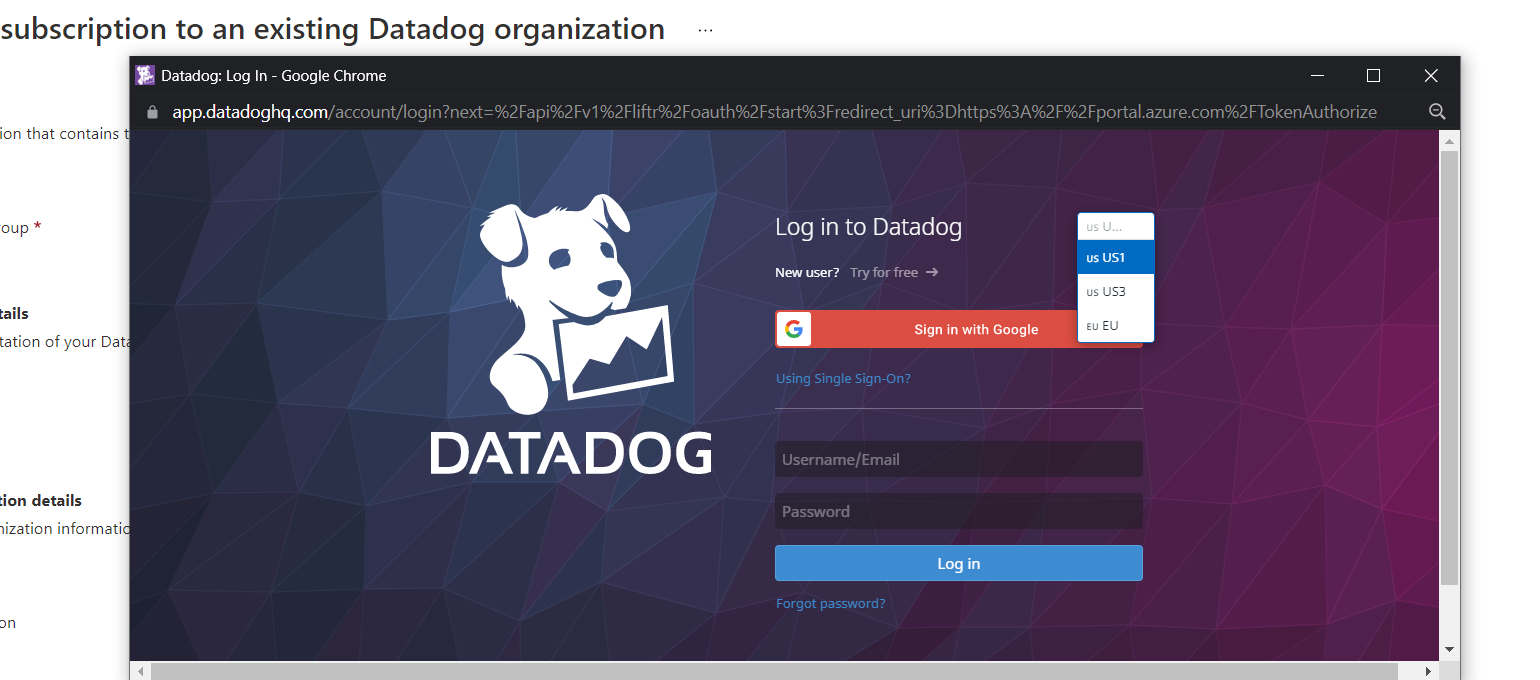Open the Using Single Sign-On link
Viewport: 1540px width, 680px height.
[843, 378]
